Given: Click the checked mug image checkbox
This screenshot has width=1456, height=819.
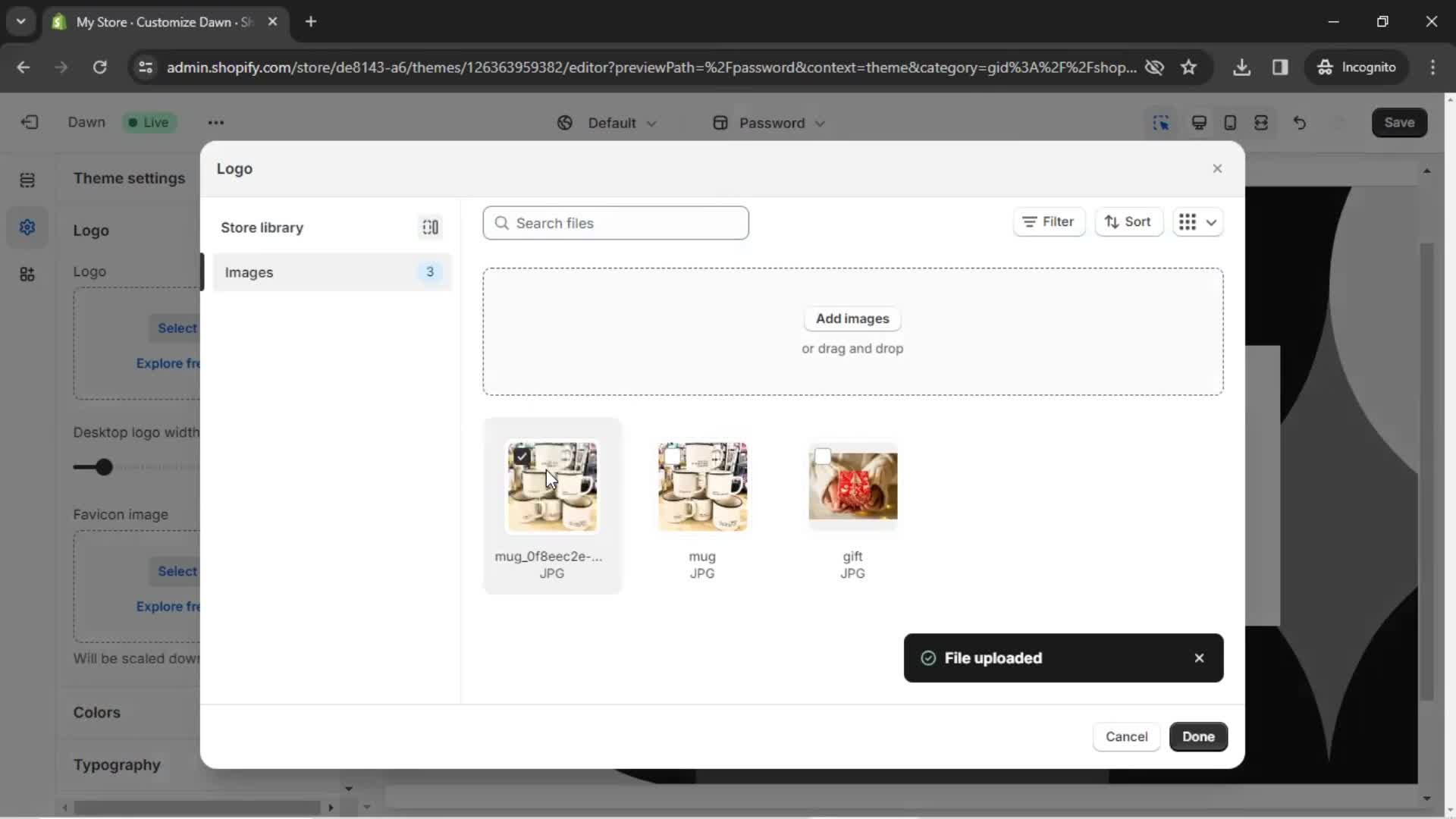Looking at the screenshot, I should 520,457.
